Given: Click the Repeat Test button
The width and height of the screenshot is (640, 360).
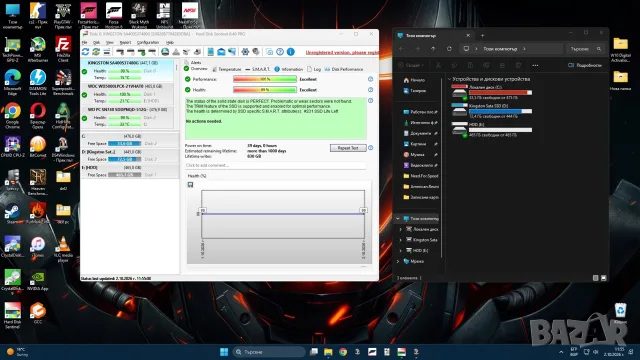Looking at the screenshot, I should [348, 148].
